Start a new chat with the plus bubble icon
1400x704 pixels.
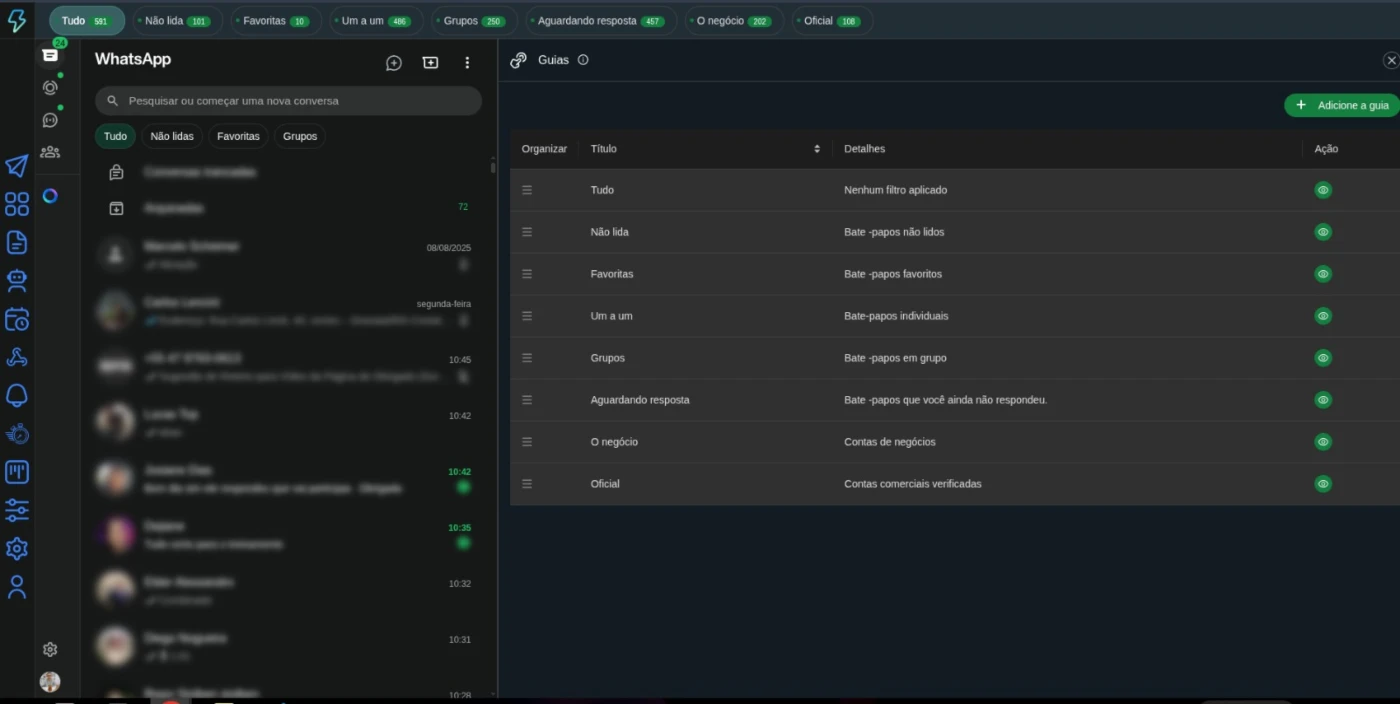[x=394, y=63]
